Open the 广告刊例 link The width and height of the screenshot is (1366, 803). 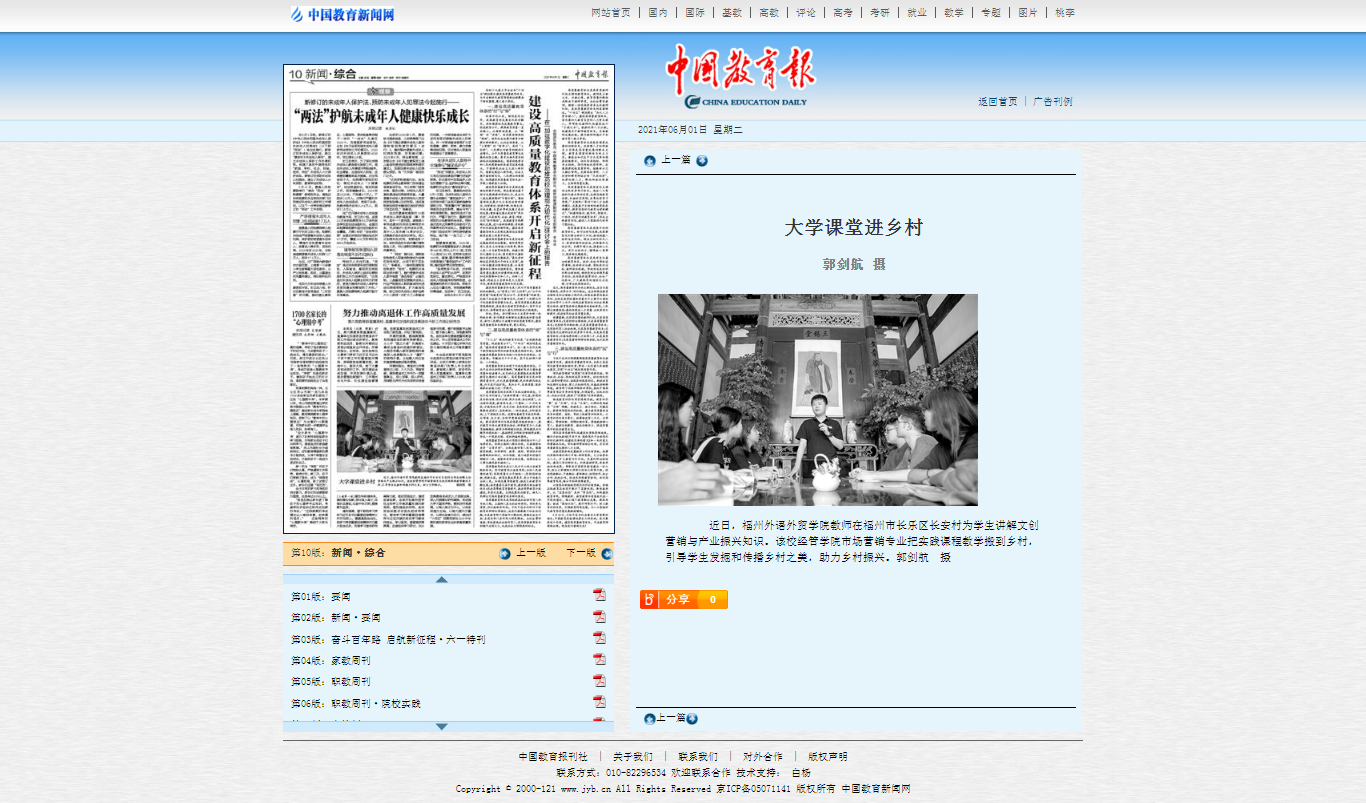pos(1052,102)
